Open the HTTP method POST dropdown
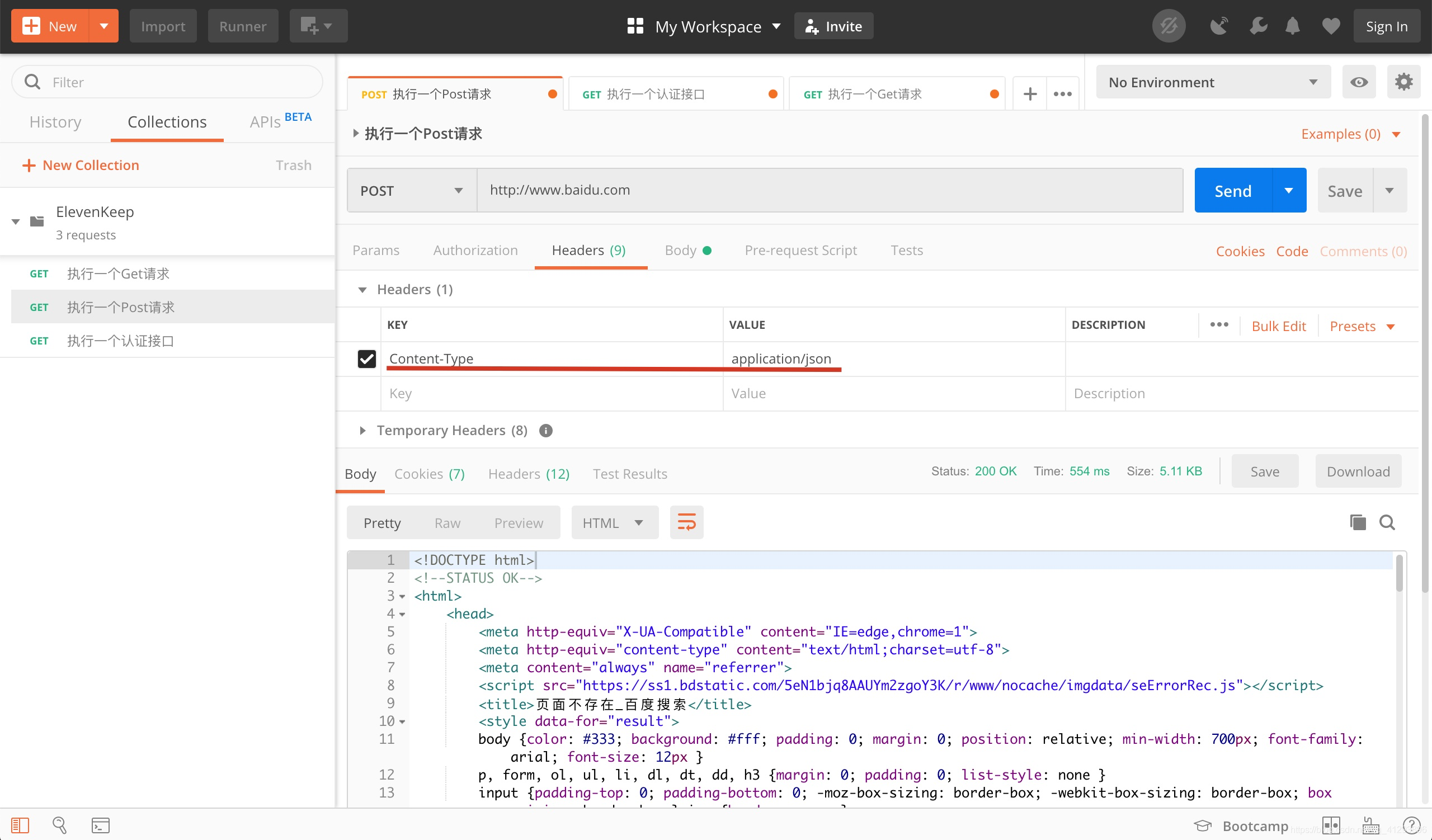This screenshot has height=840, width=1432. [410, 189]
